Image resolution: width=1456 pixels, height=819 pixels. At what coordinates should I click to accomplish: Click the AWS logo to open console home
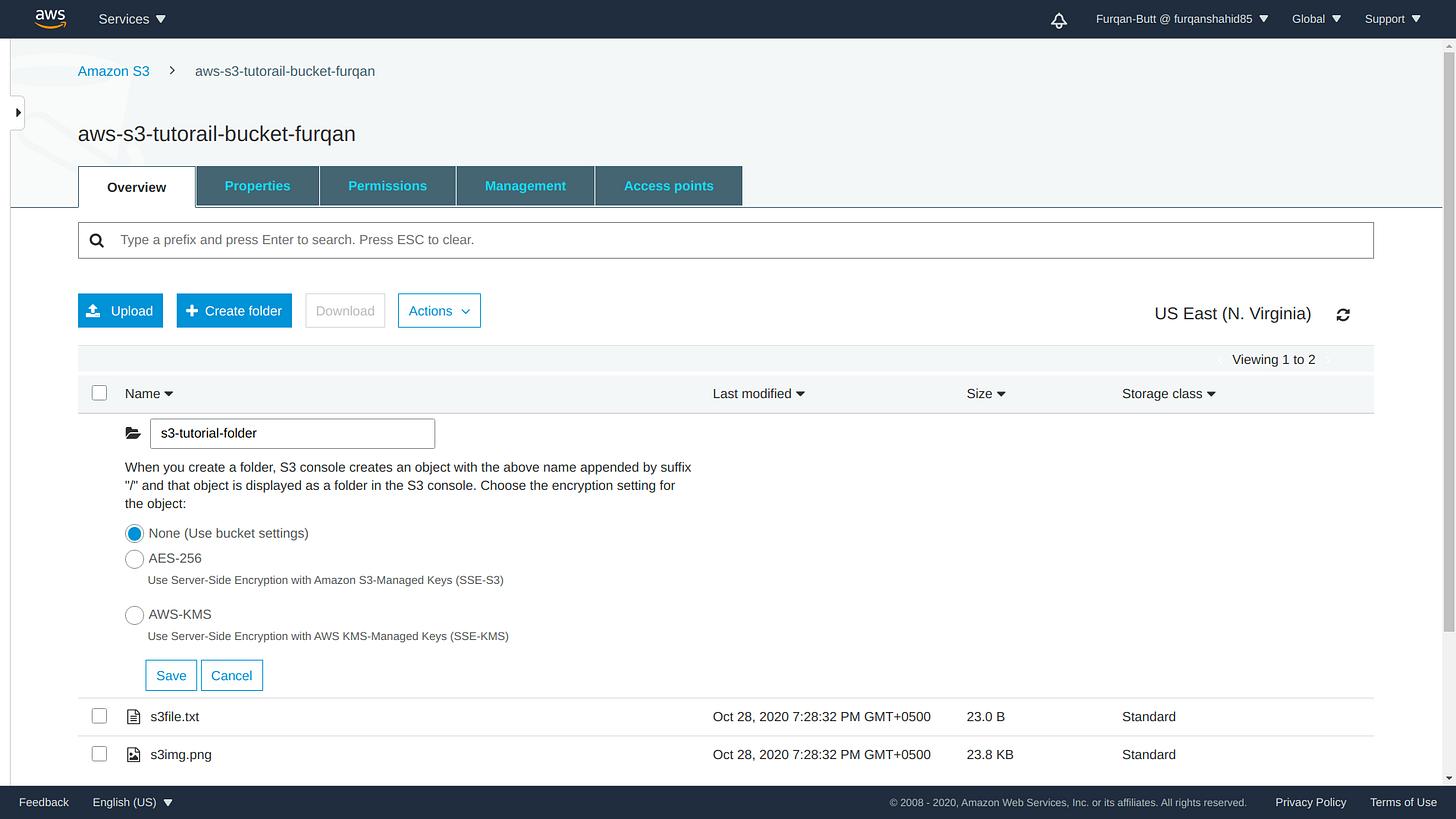click(x=50, y=18)
